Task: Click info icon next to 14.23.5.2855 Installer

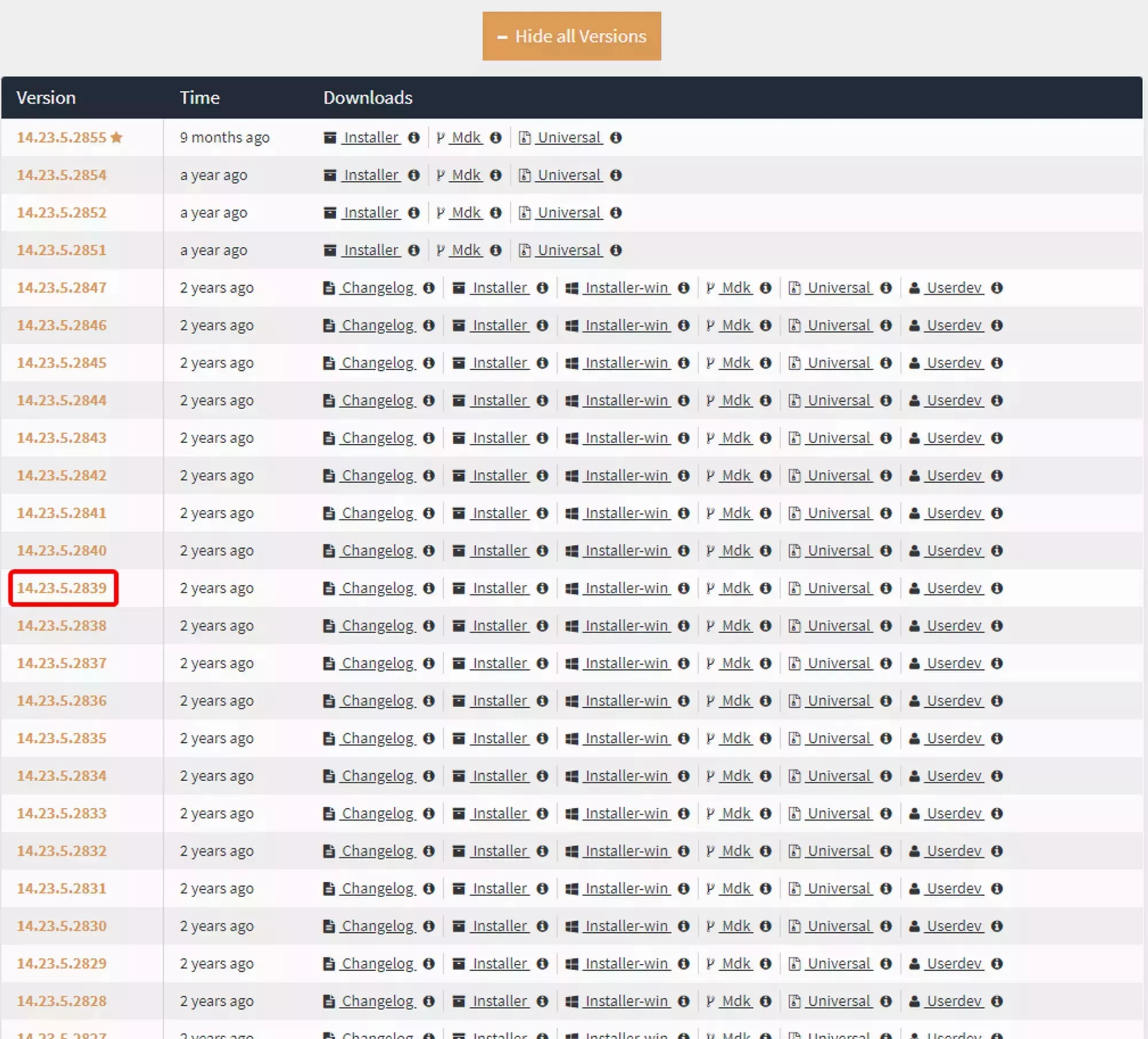Action: [413, 138]
